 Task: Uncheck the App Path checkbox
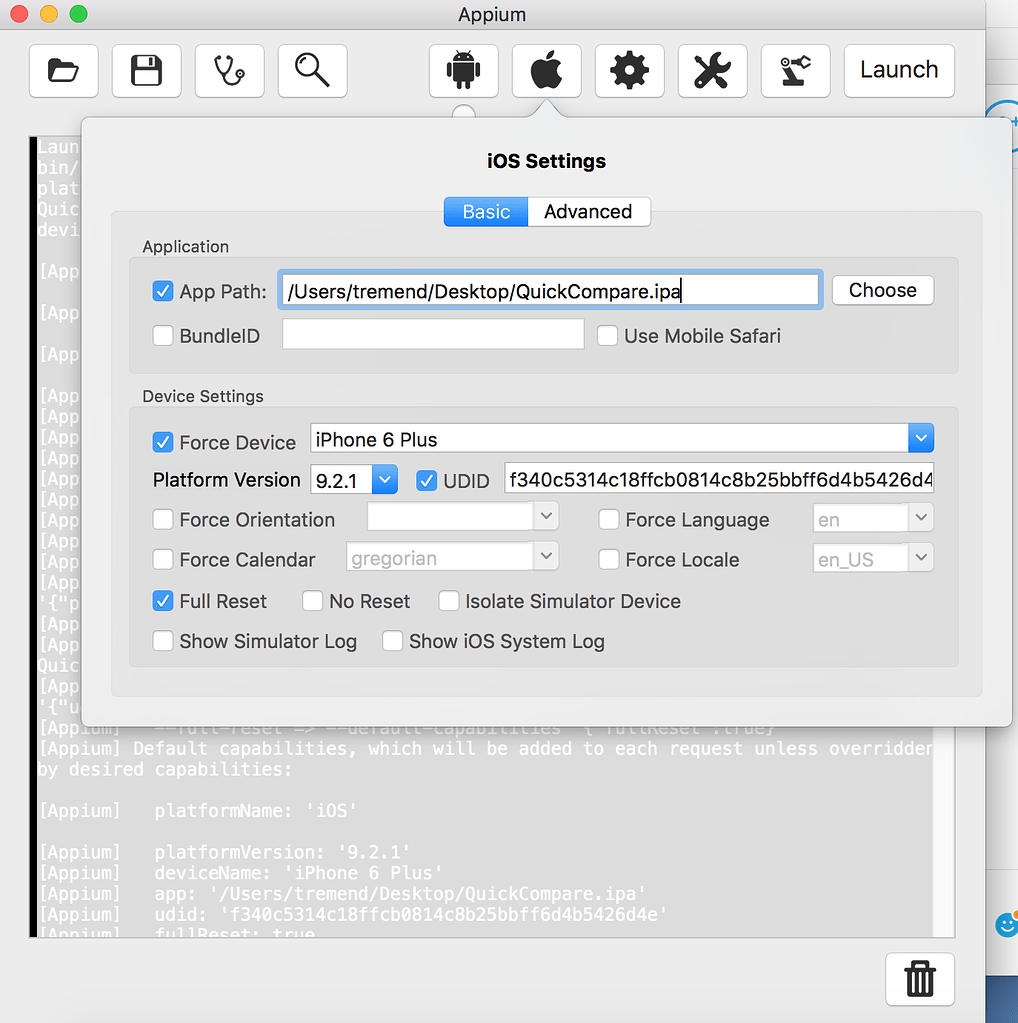pyautogui.click(x=162, y=291)
